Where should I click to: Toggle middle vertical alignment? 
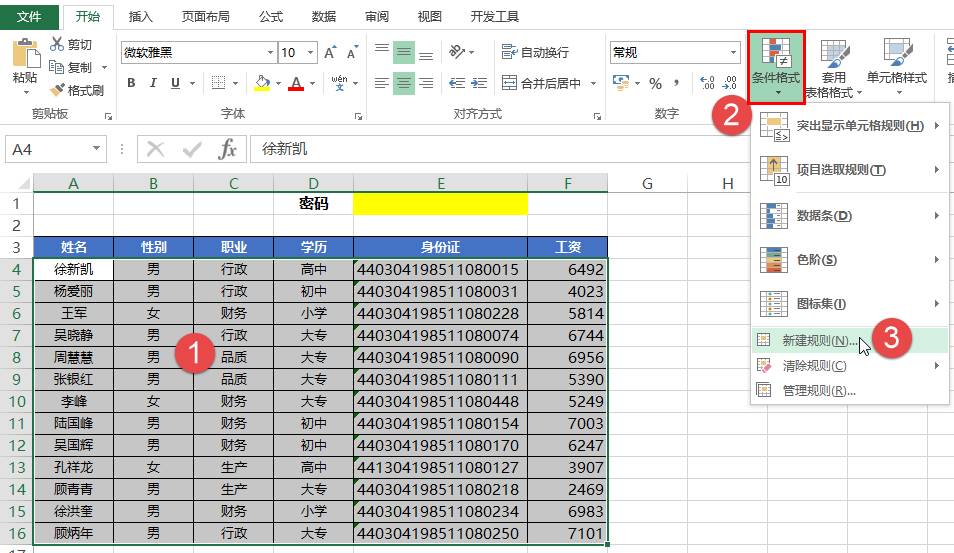coord(403,52)
